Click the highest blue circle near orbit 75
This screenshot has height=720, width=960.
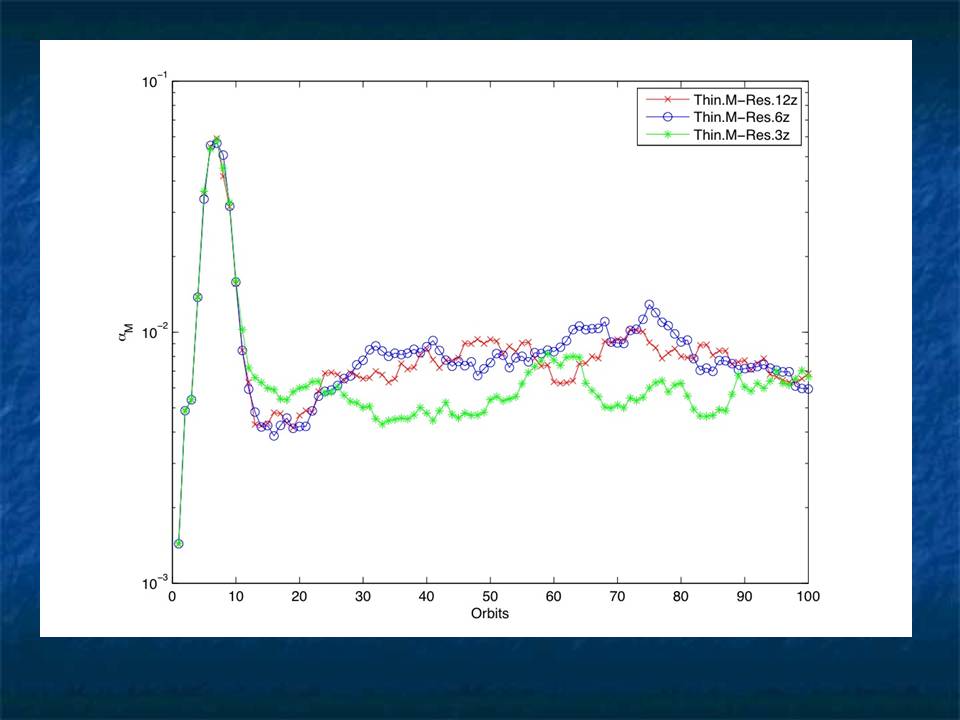649,304
